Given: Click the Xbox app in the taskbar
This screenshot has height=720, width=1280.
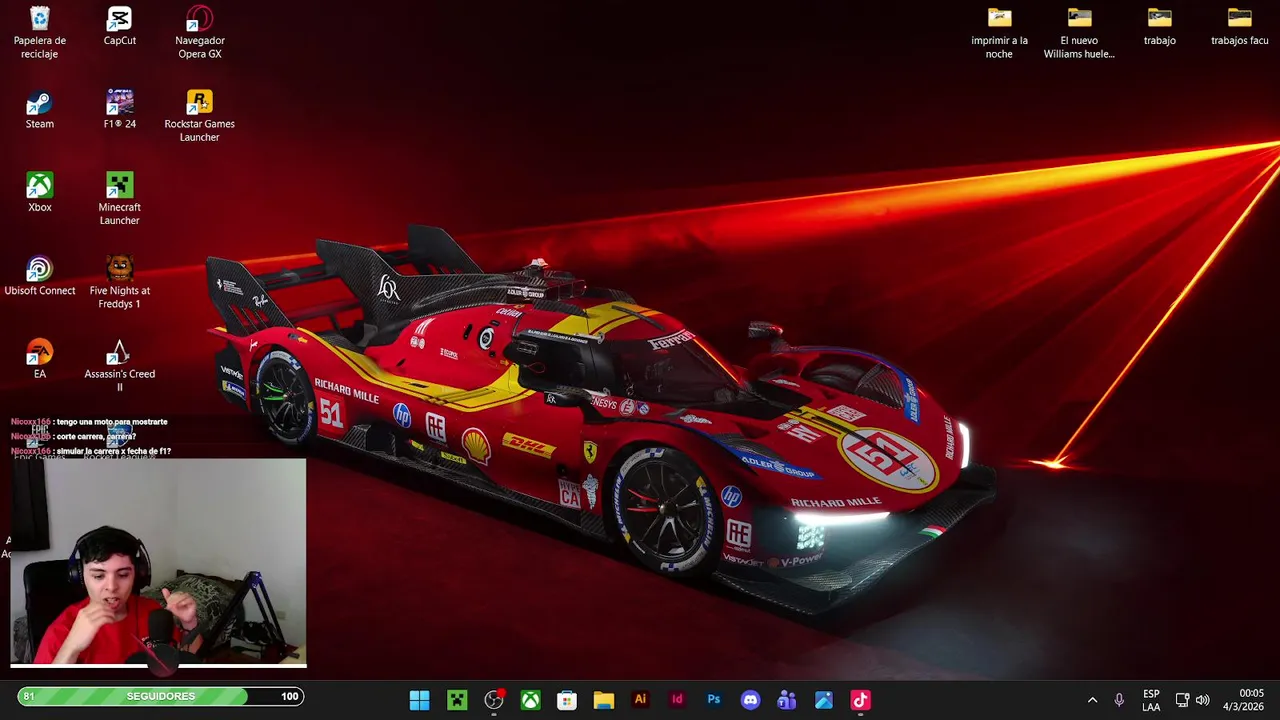Looking at the screenshot, I should [x=530, y=700].
